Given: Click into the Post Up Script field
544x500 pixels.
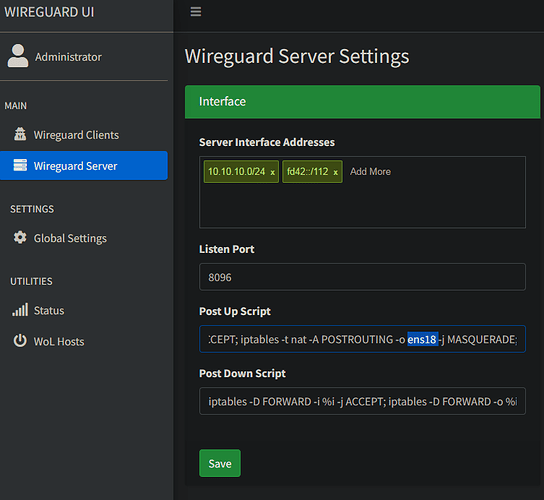Looking at the screenshot, I should click(362, 339).
